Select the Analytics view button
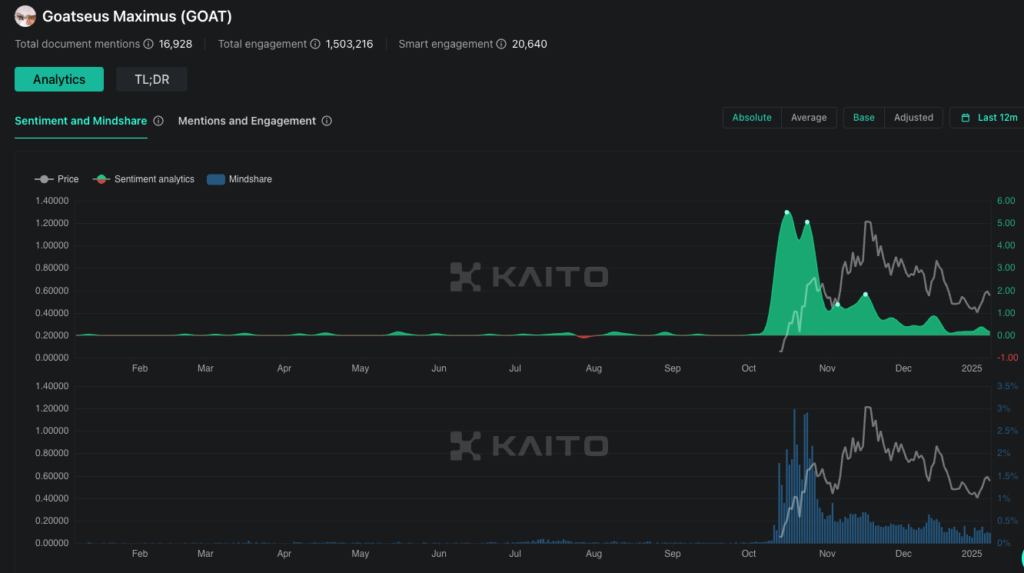Image resolution: width=1024 pixels, height=573 pixels. pyautogui.click(x=59, y=79)
